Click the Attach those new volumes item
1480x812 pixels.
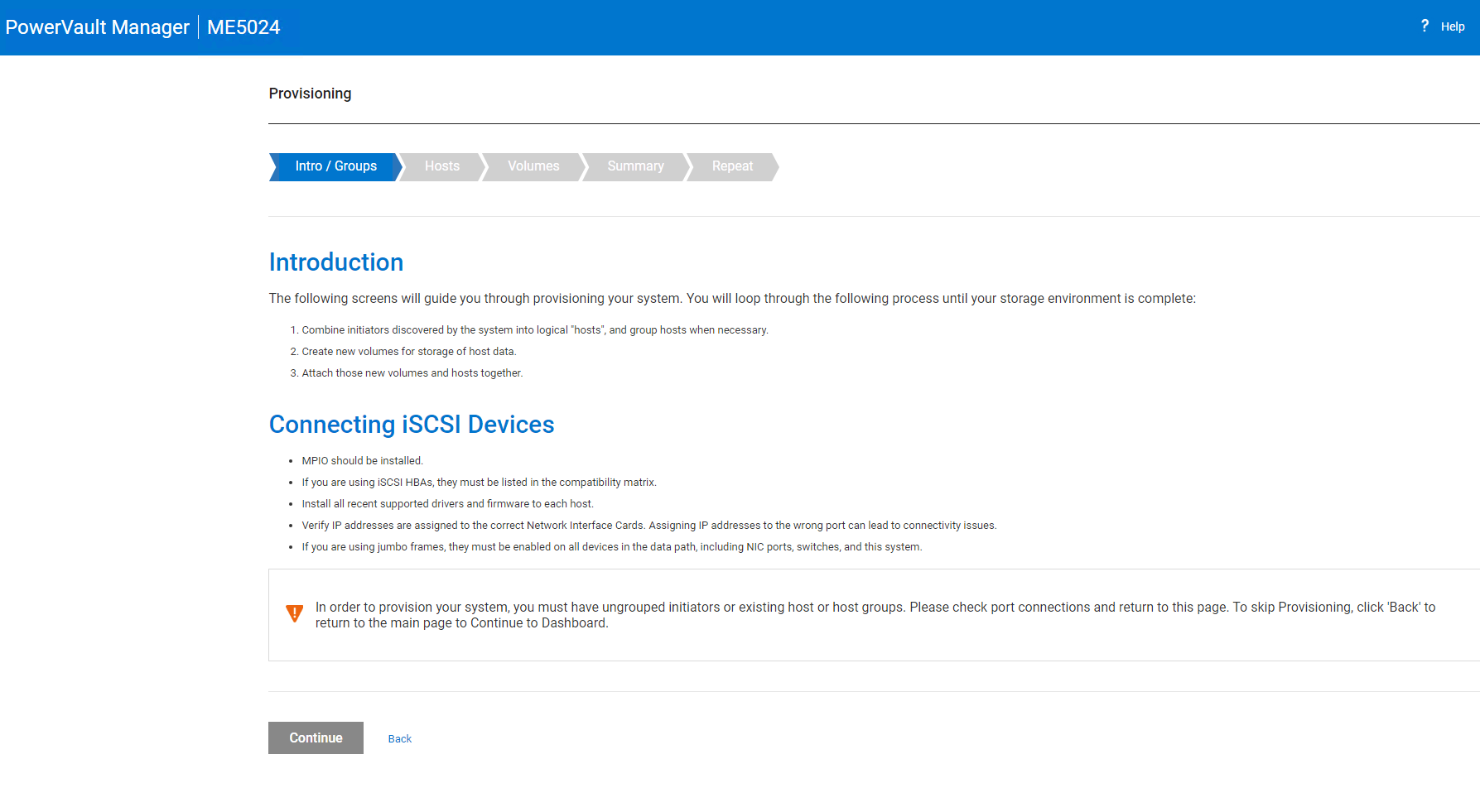pyautogui.click(x=412, y=373)
